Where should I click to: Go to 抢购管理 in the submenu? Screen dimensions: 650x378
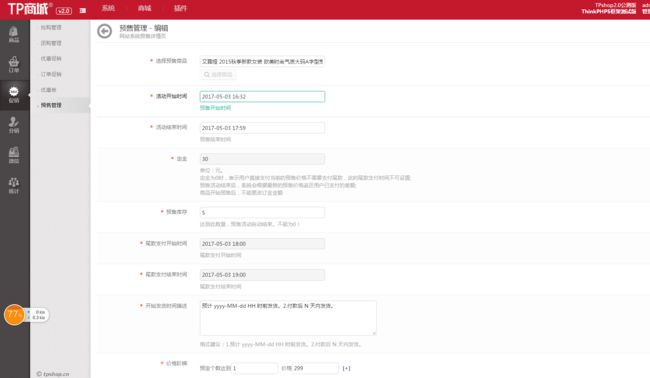point(51,27)
